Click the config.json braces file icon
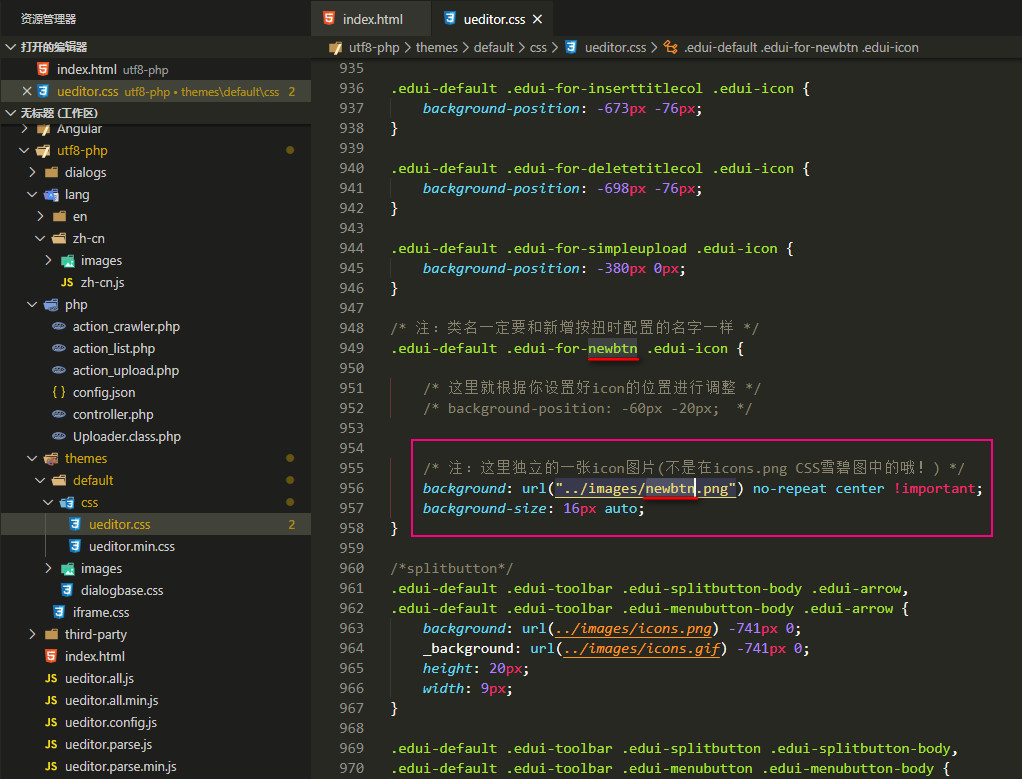1022x779 pixels. pos(59,393)
